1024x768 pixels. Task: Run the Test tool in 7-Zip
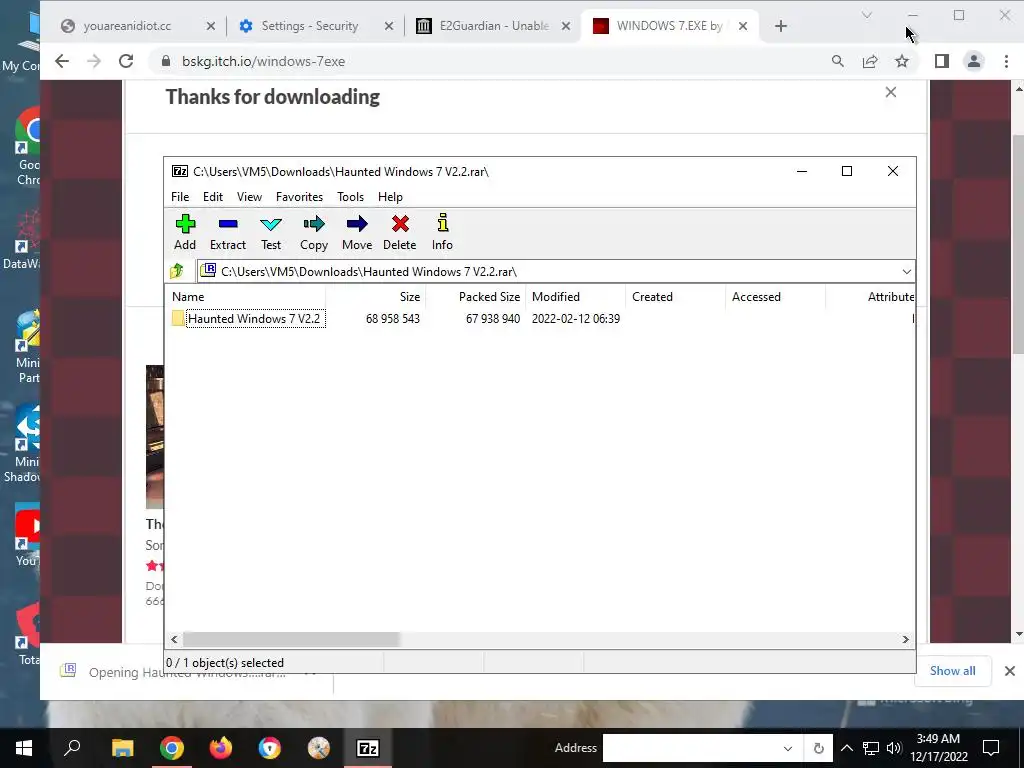(270, 232)
